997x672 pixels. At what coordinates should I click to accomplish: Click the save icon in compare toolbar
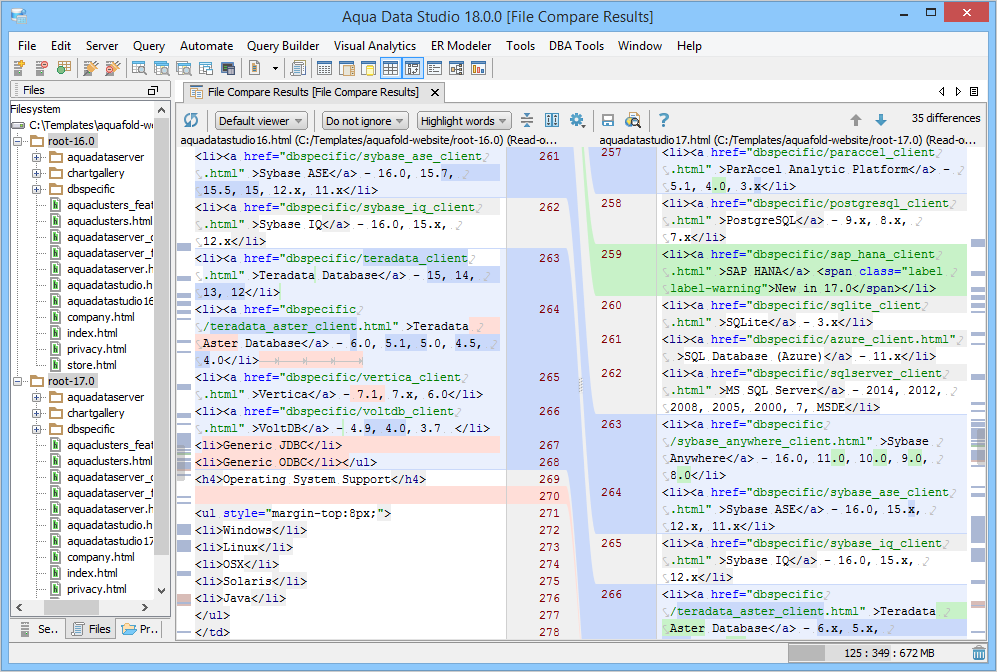point(607,121)
